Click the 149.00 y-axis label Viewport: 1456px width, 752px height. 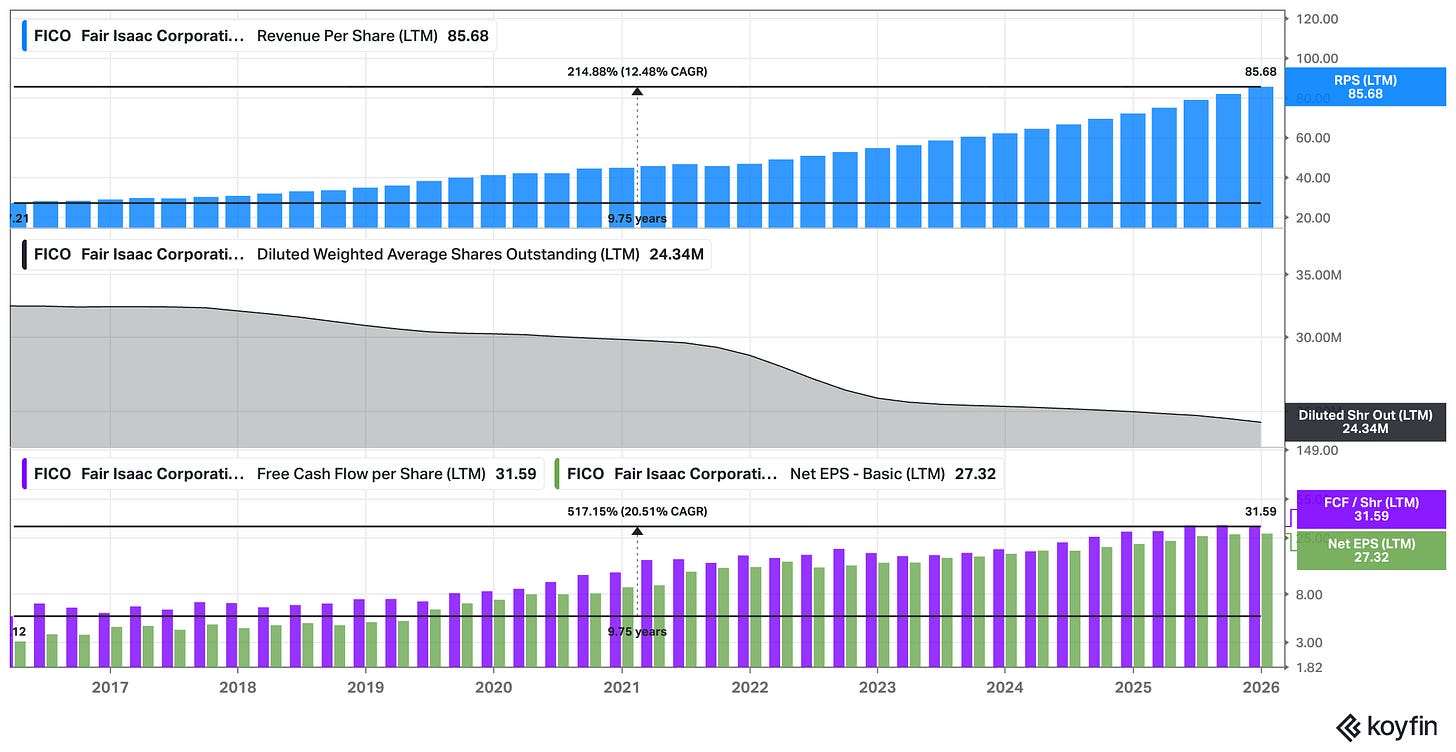tap(1317, 451)
